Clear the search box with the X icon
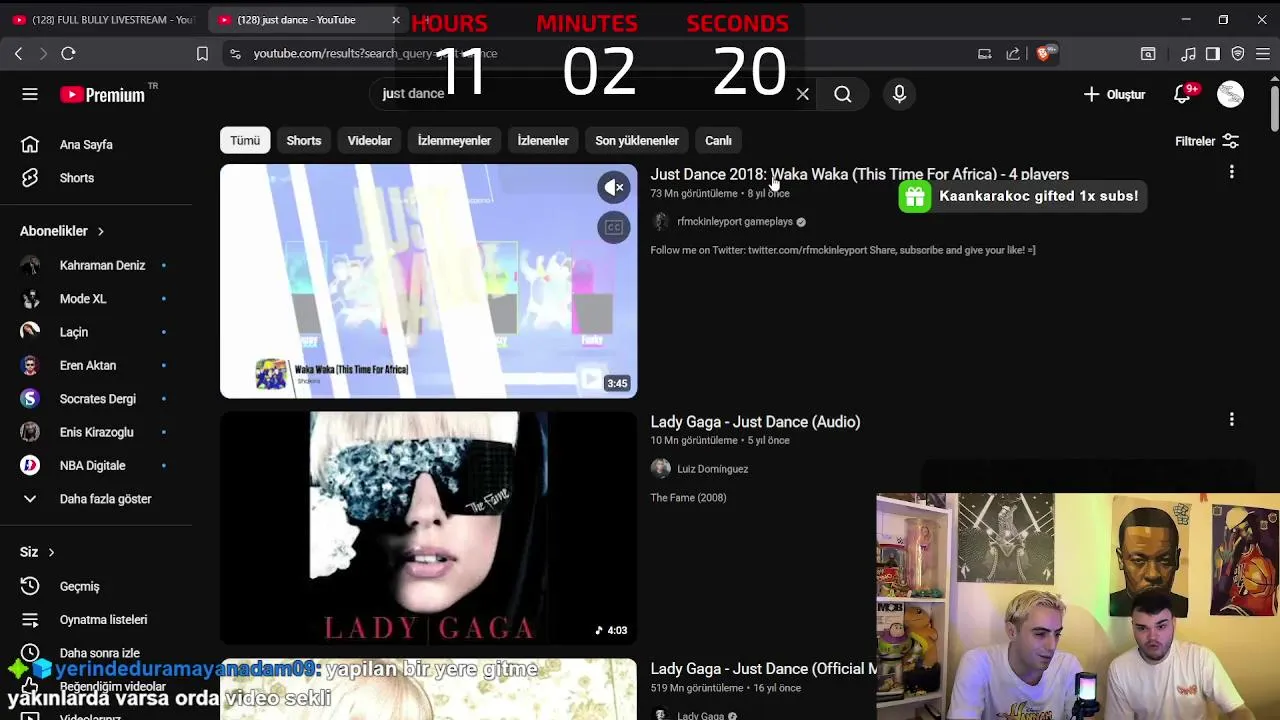 802,94
